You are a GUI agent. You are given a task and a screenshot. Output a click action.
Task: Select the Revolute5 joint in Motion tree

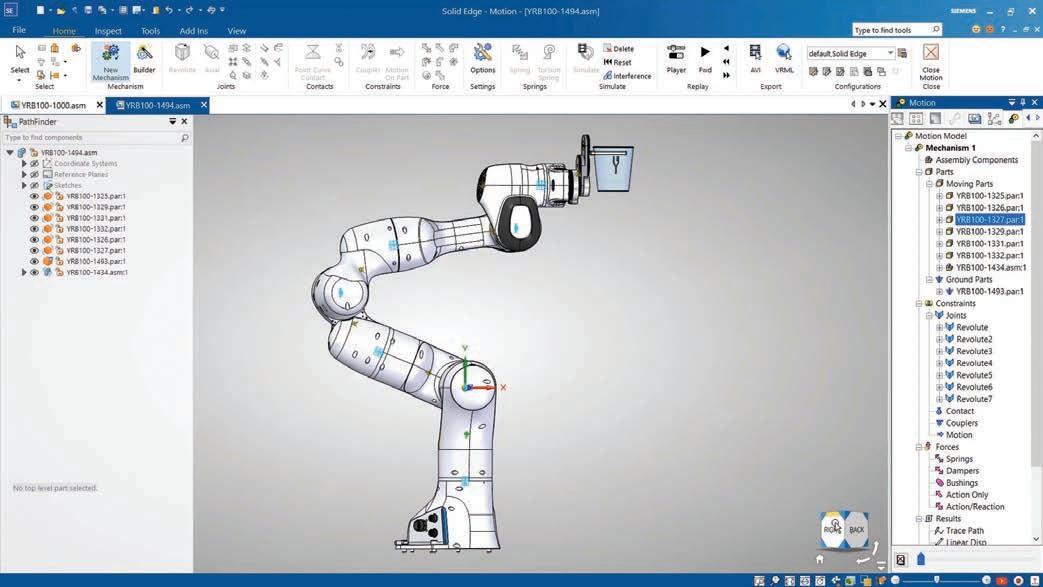tap(974, 375)
